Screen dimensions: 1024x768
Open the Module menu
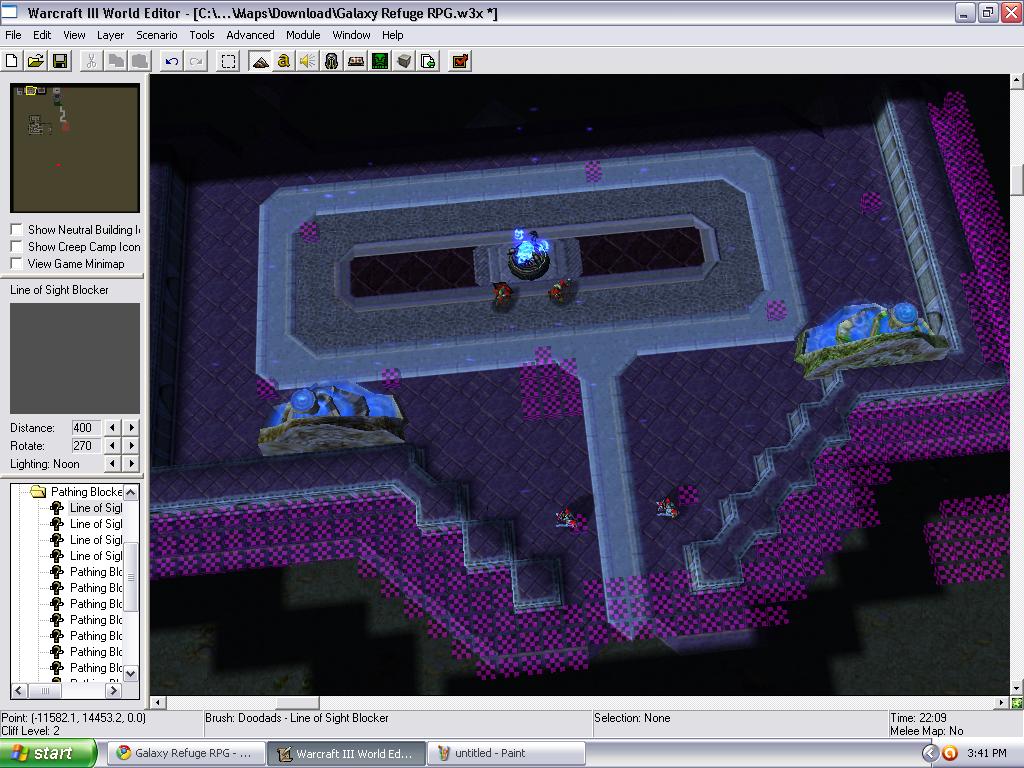coord(303,35)
